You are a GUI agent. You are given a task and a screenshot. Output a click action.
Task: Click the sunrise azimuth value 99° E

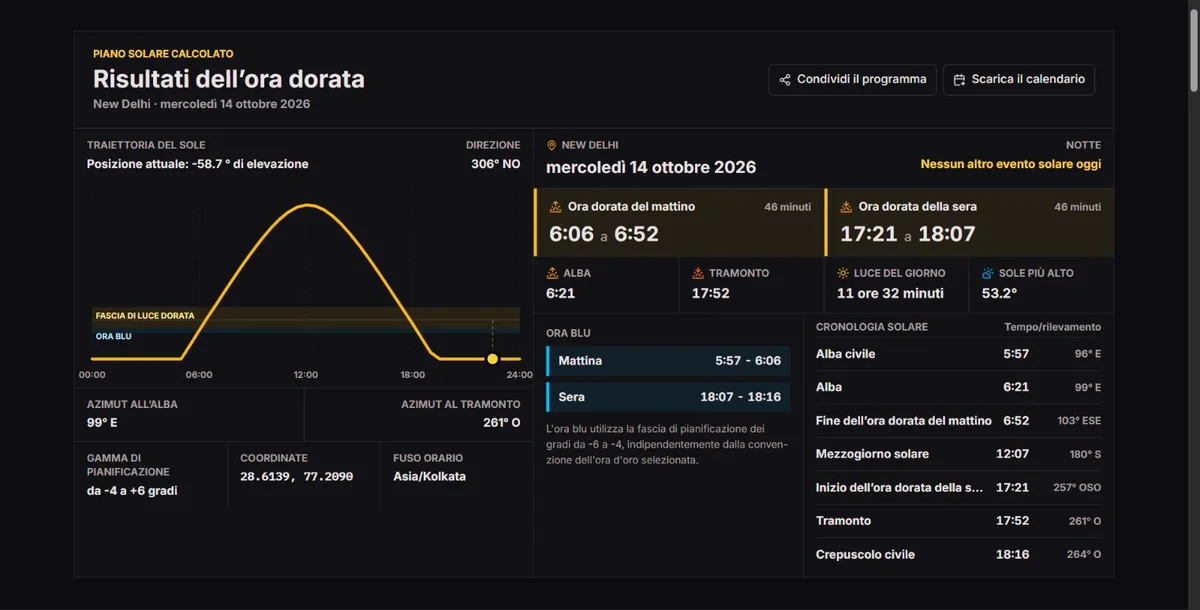click(x=103, y=422)
